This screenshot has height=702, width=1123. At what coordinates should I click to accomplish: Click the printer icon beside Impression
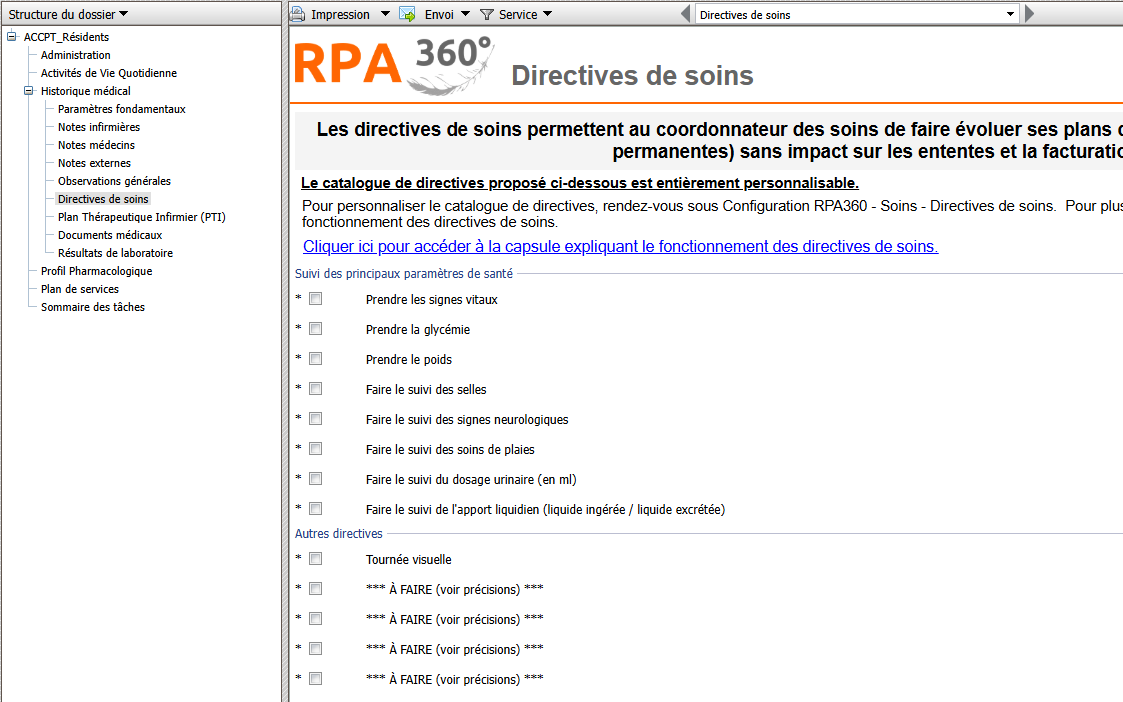(298, 14)
